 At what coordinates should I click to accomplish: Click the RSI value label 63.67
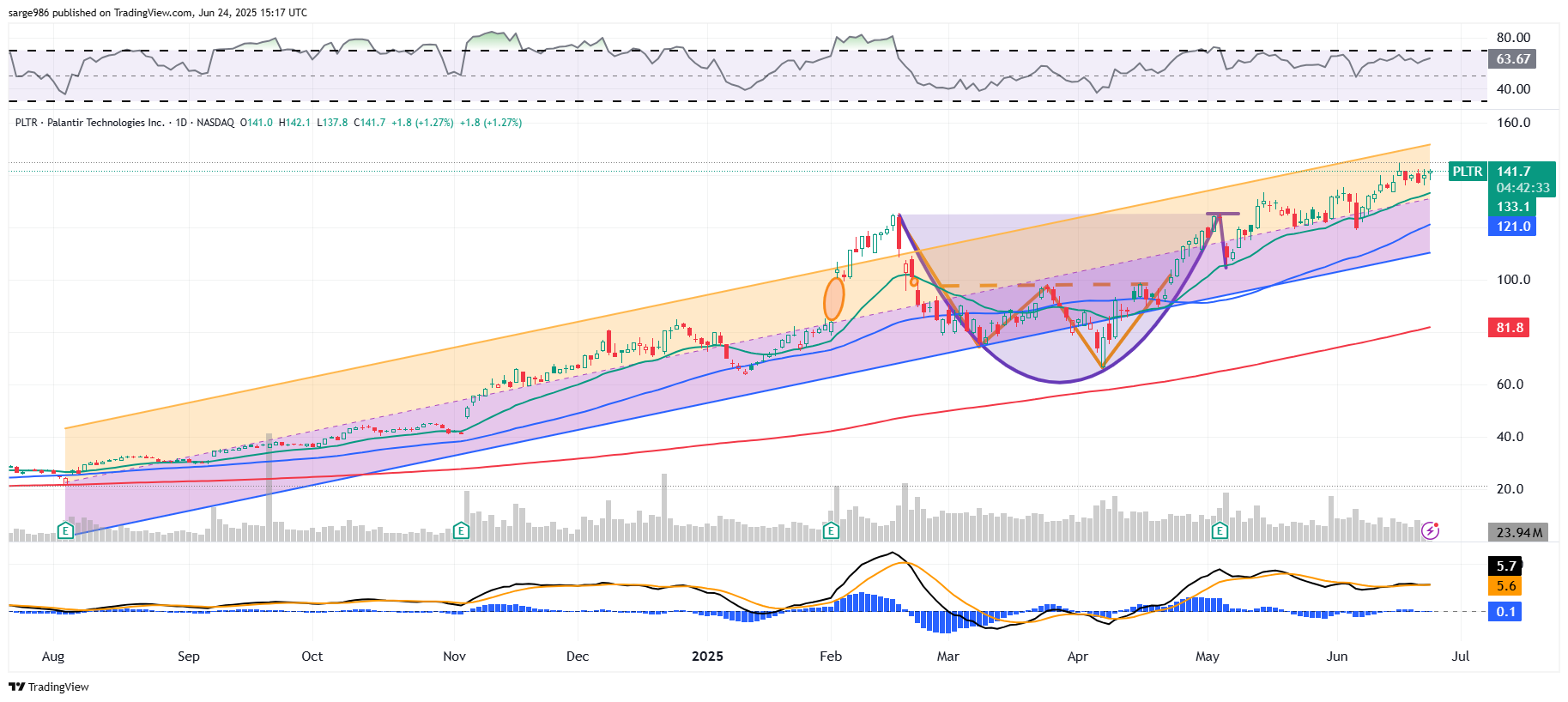[1513, 59]
